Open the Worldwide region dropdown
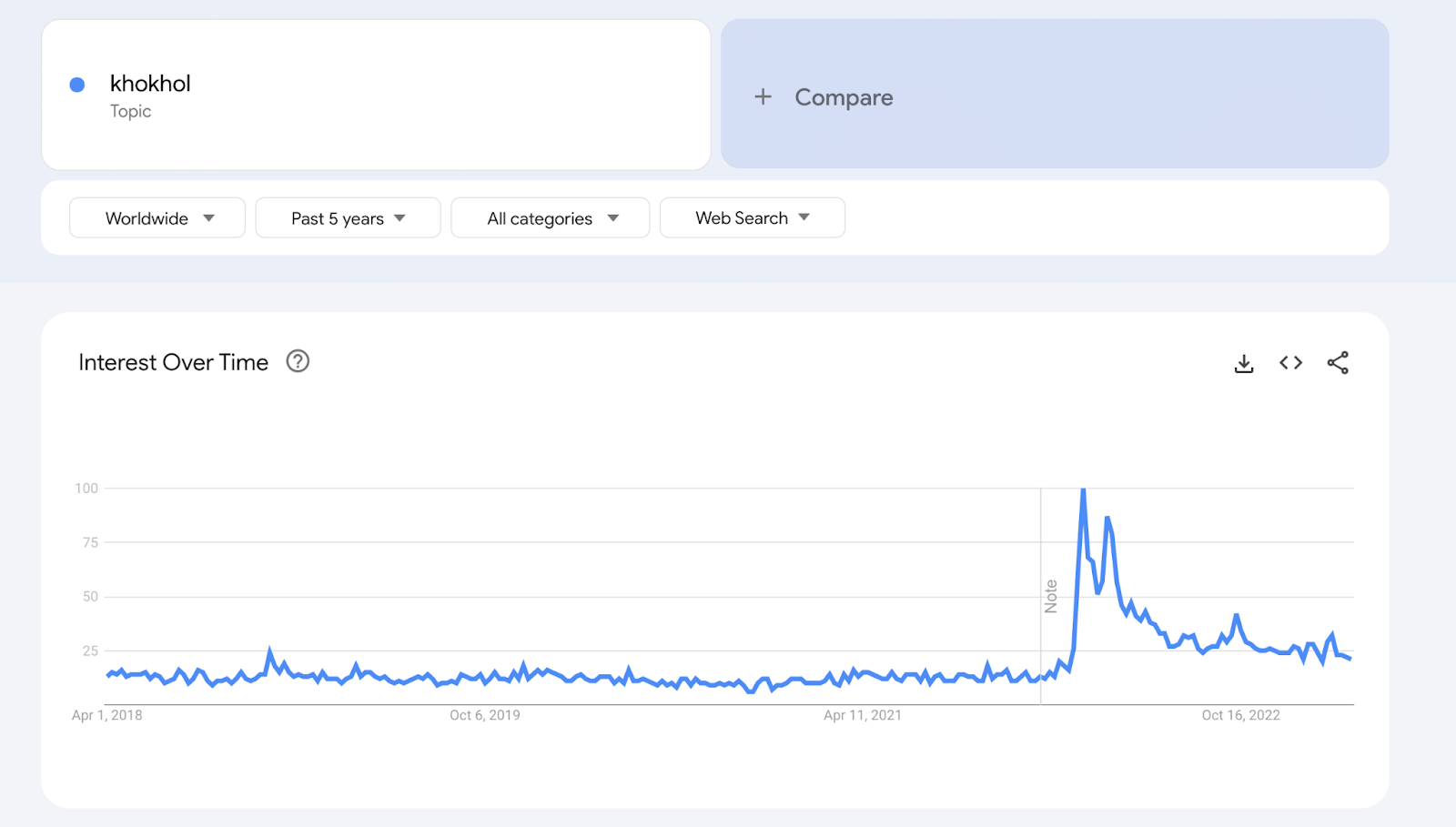Image resolution: width=1456 pixels, height=827 pixels. (157, 218)
